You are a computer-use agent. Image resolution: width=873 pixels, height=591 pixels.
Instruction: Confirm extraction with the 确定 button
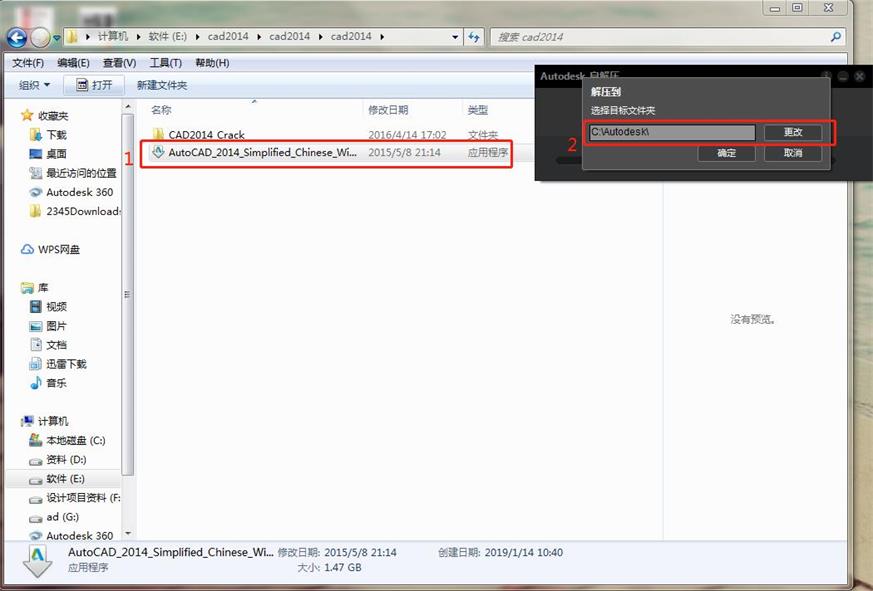click(726, 153)
